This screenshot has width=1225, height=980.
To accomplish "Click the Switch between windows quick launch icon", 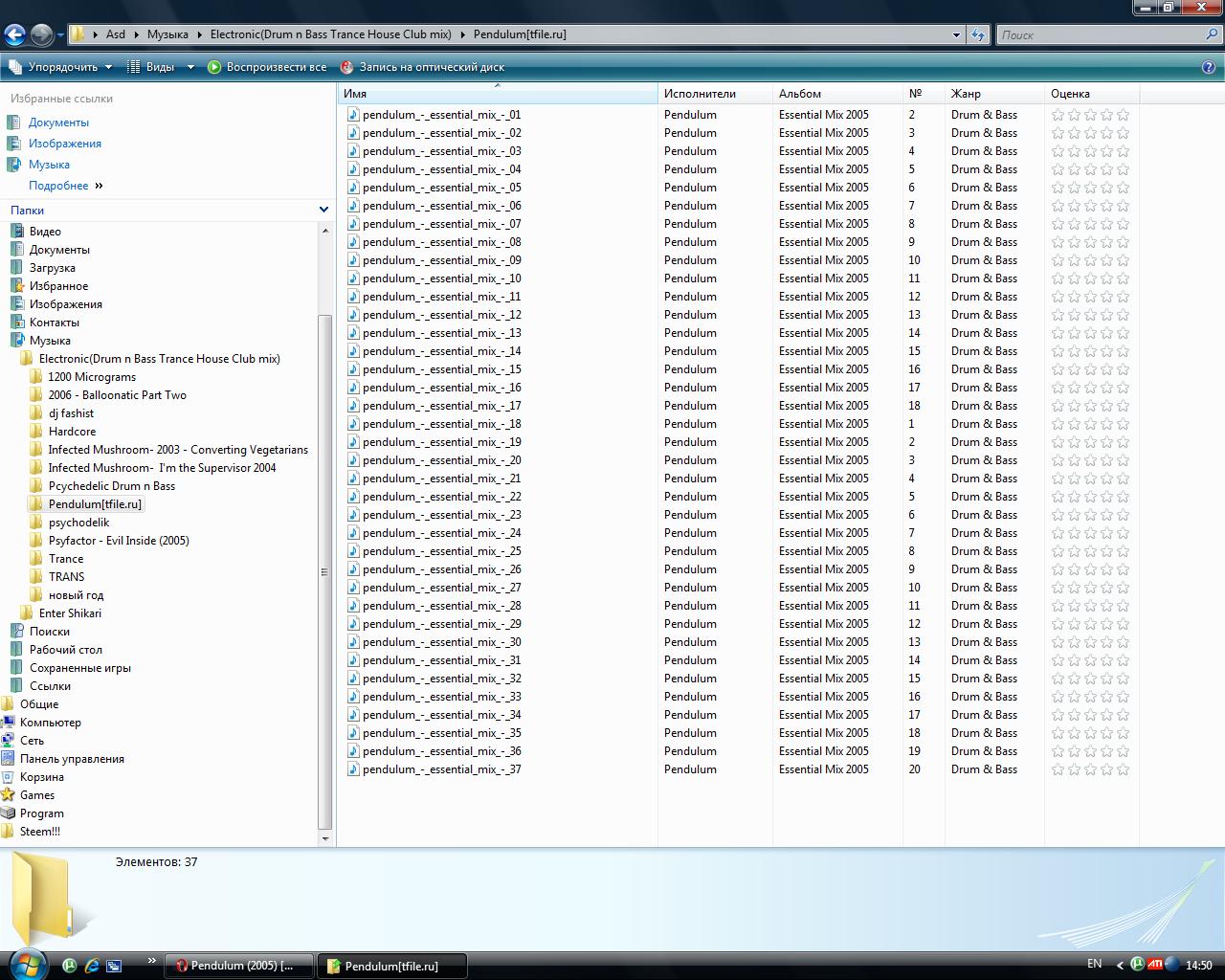I will [114, 966].
